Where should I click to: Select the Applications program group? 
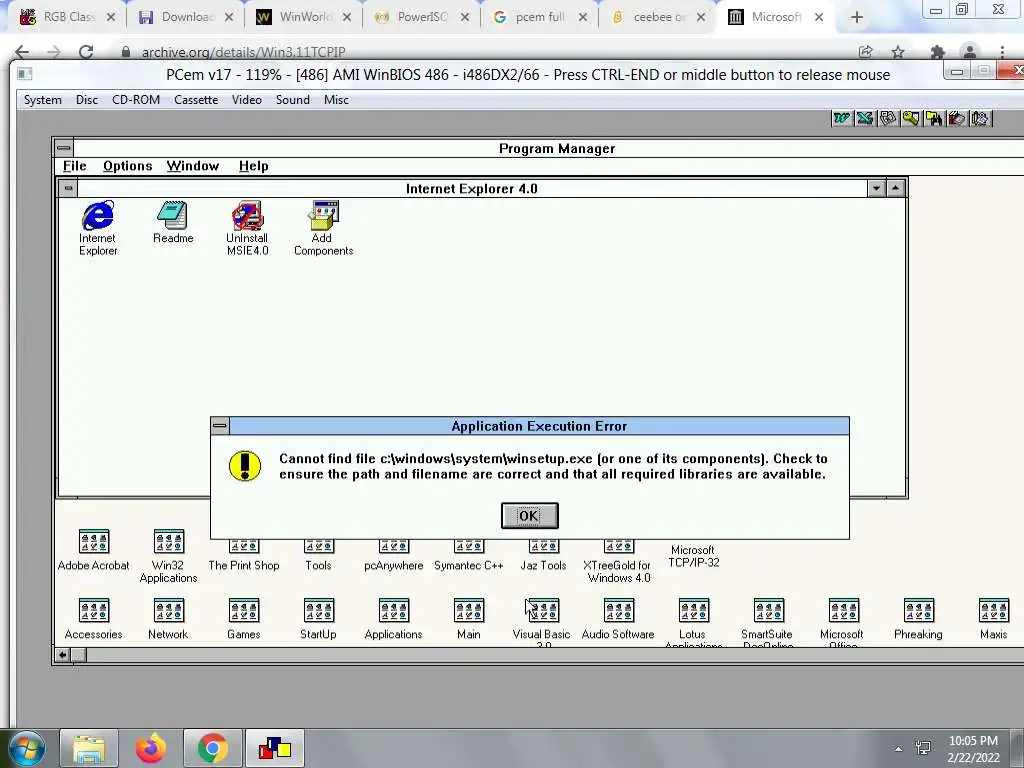tap(394, 619)
